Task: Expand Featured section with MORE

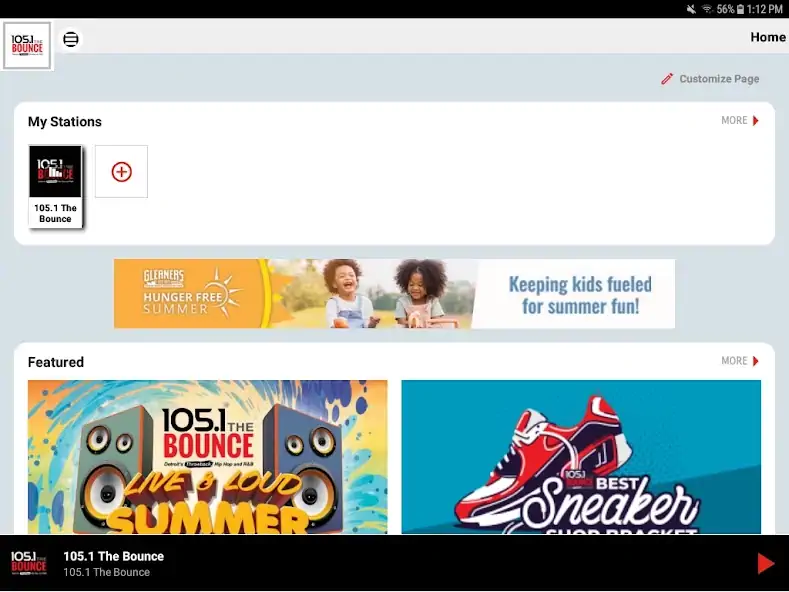Action: click(740, 361)
